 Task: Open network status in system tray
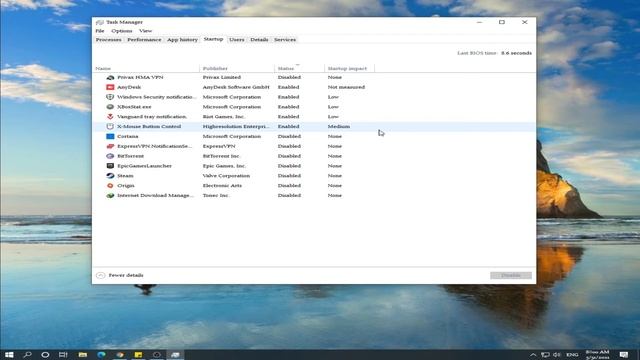click(x=545, y=355)
